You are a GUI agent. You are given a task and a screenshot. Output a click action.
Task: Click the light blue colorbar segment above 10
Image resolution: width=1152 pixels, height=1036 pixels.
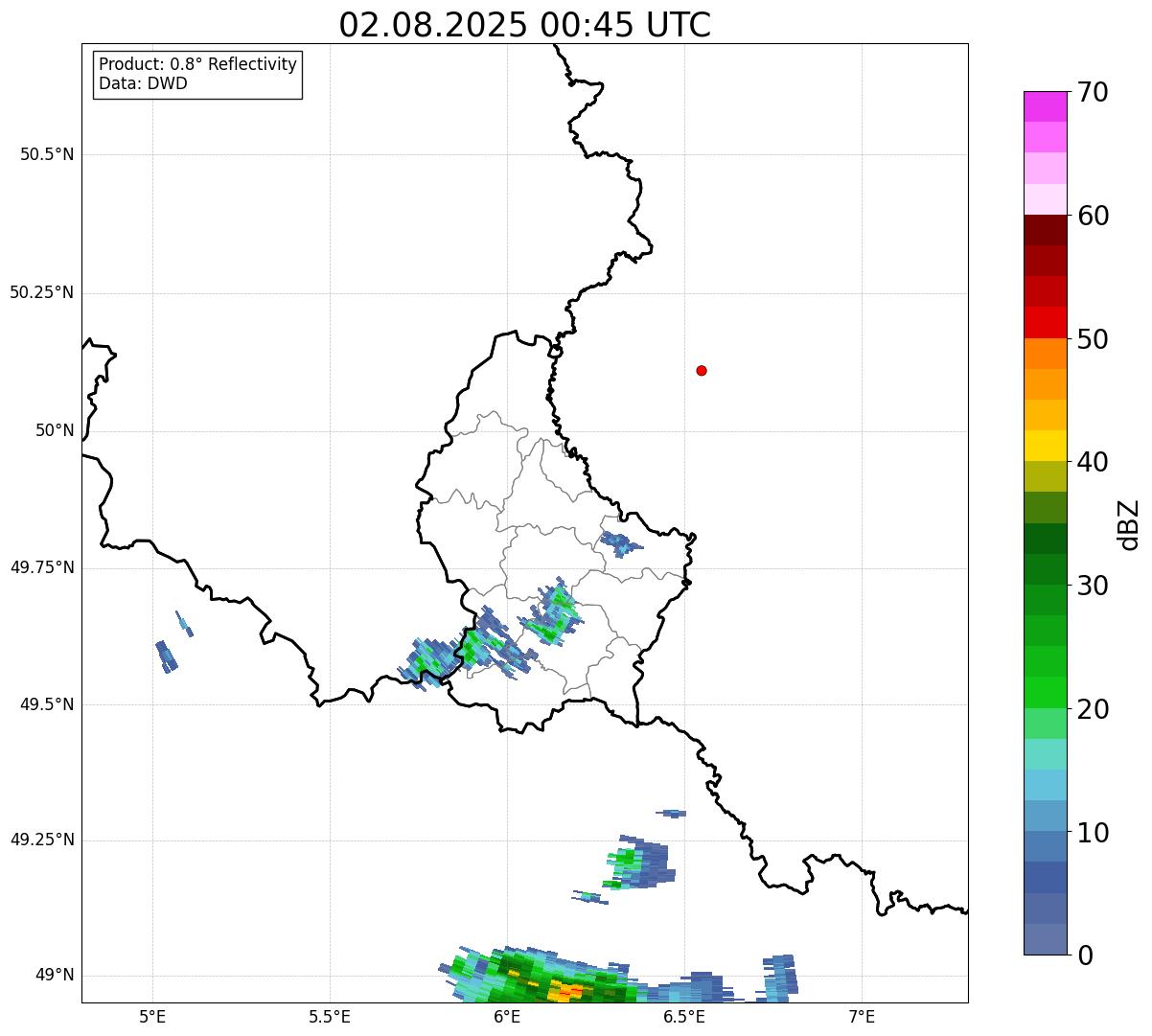(1045, 816)
